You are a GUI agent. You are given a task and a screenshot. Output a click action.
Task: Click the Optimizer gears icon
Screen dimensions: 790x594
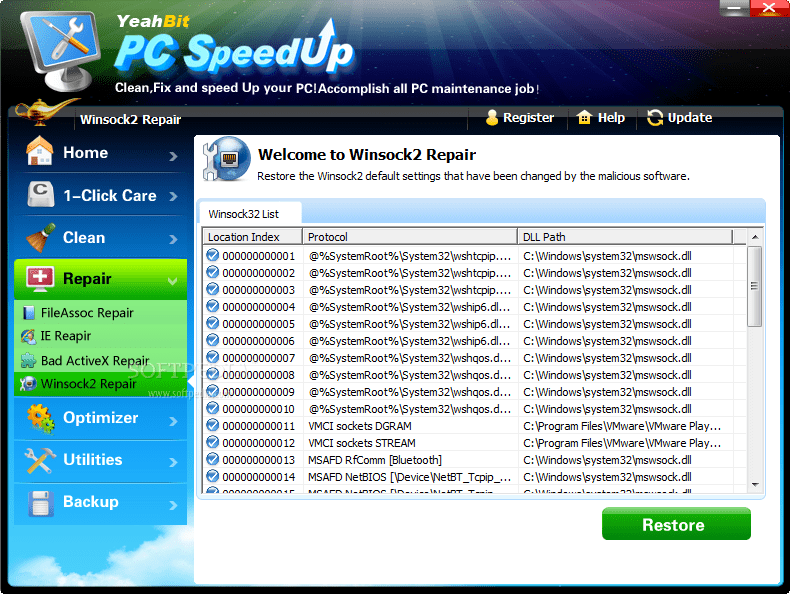41,418
